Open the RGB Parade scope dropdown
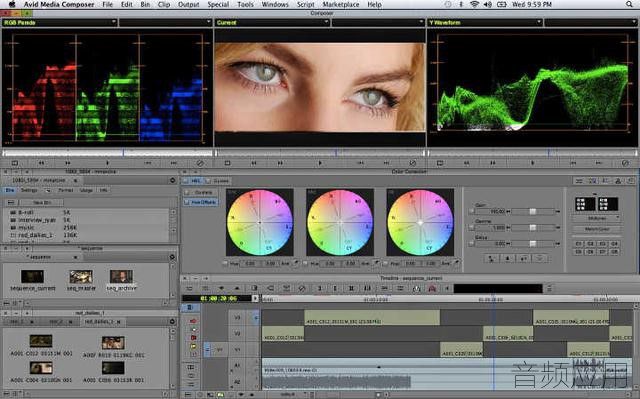This screenshot has width=640, height=399. click(60, 22)
